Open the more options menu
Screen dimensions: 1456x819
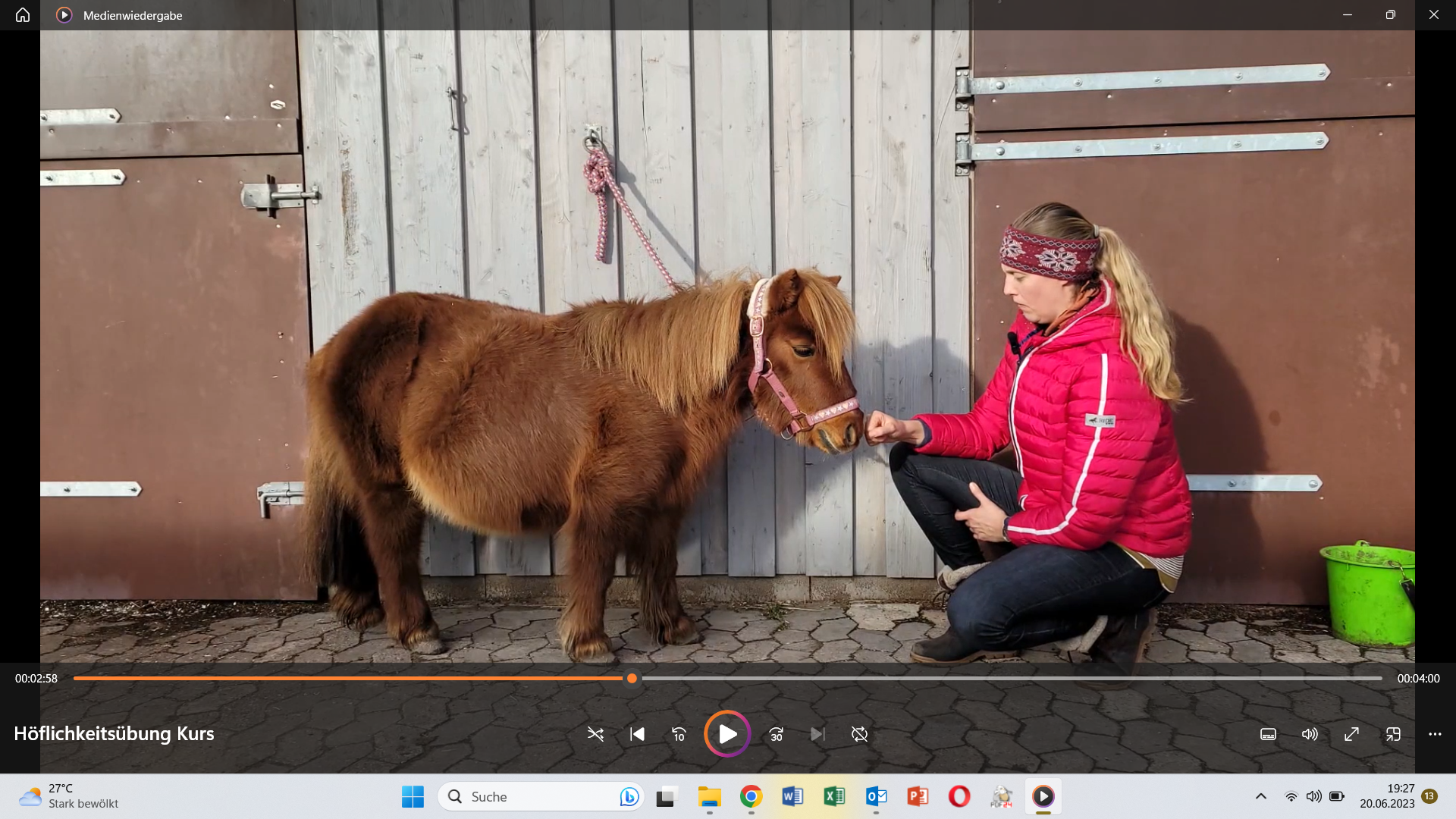1435,734
